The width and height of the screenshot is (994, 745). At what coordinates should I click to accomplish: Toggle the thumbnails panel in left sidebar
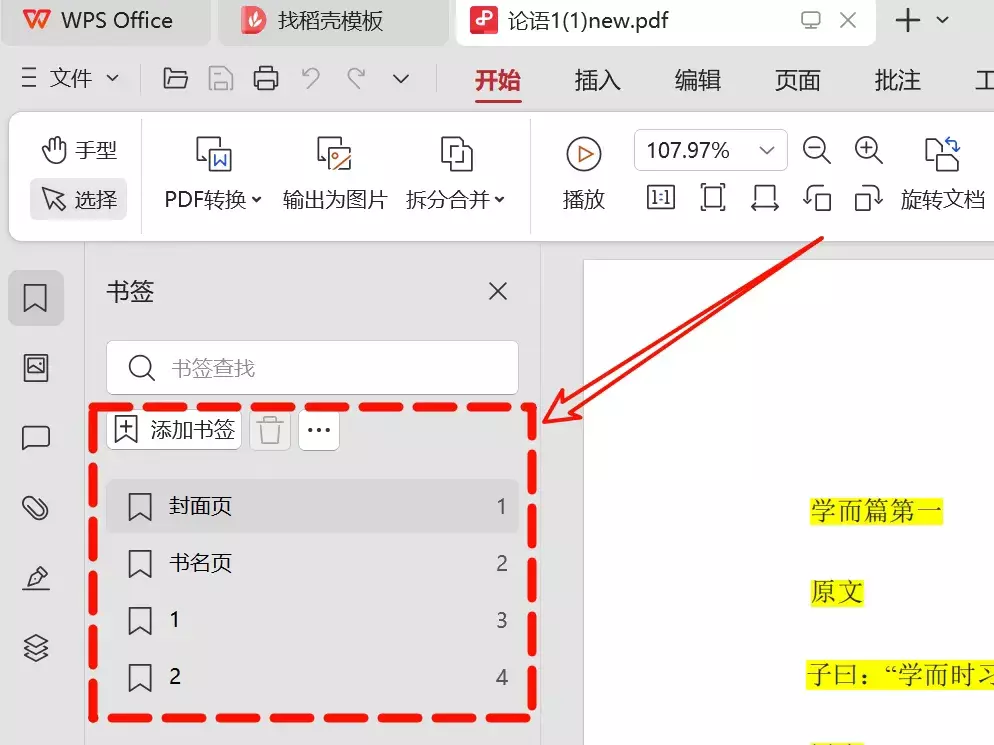36,367
